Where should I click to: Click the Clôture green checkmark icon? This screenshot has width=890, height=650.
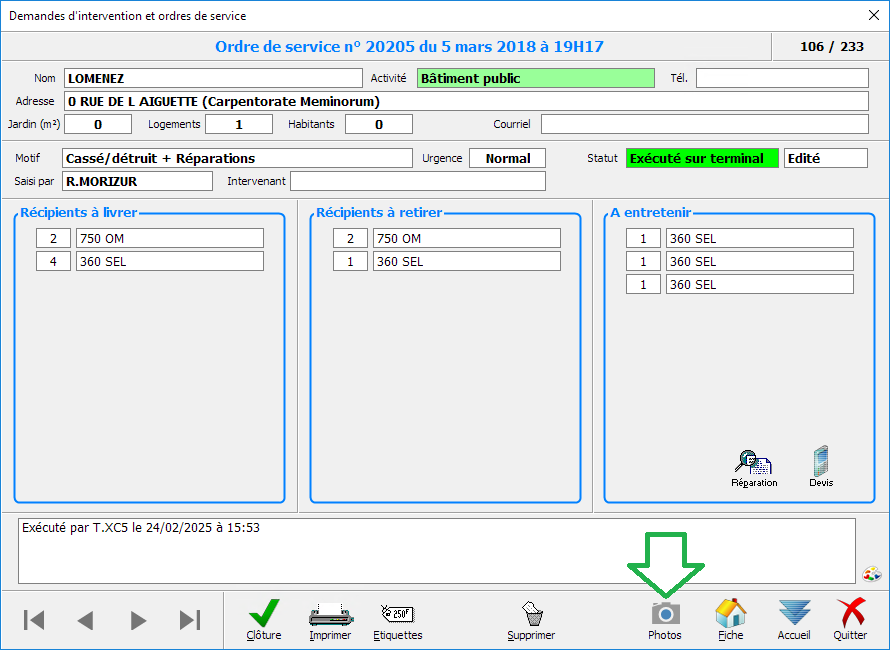(x=264, y=618)
